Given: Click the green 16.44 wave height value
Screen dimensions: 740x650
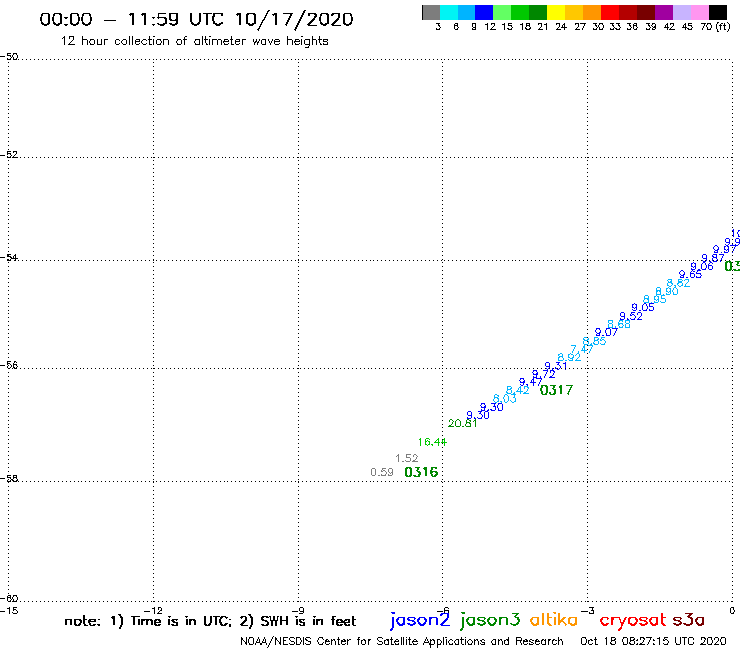Looking at the screenshot, I should coord(432,442).
